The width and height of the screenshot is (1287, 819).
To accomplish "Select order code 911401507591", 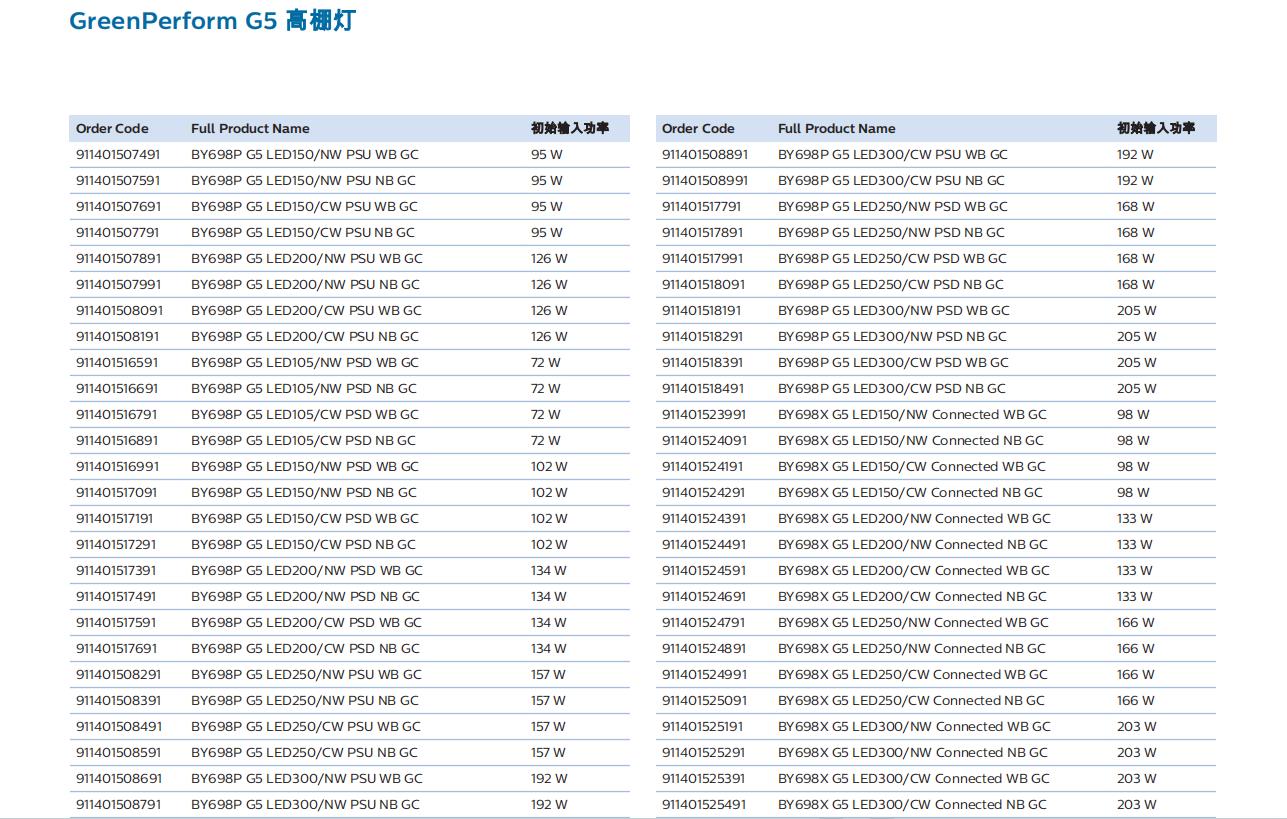I will (x=118, y=181).
